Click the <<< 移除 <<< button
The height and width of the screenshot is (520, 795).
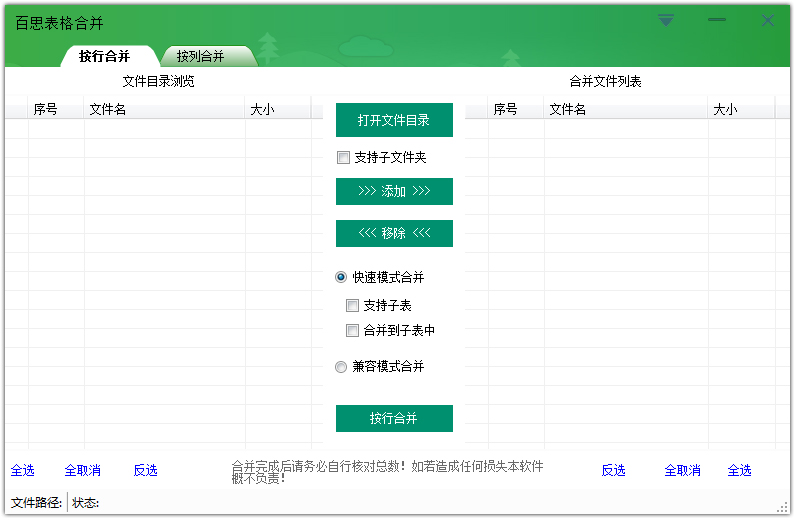pyautogui.click(x=394, y=233)
